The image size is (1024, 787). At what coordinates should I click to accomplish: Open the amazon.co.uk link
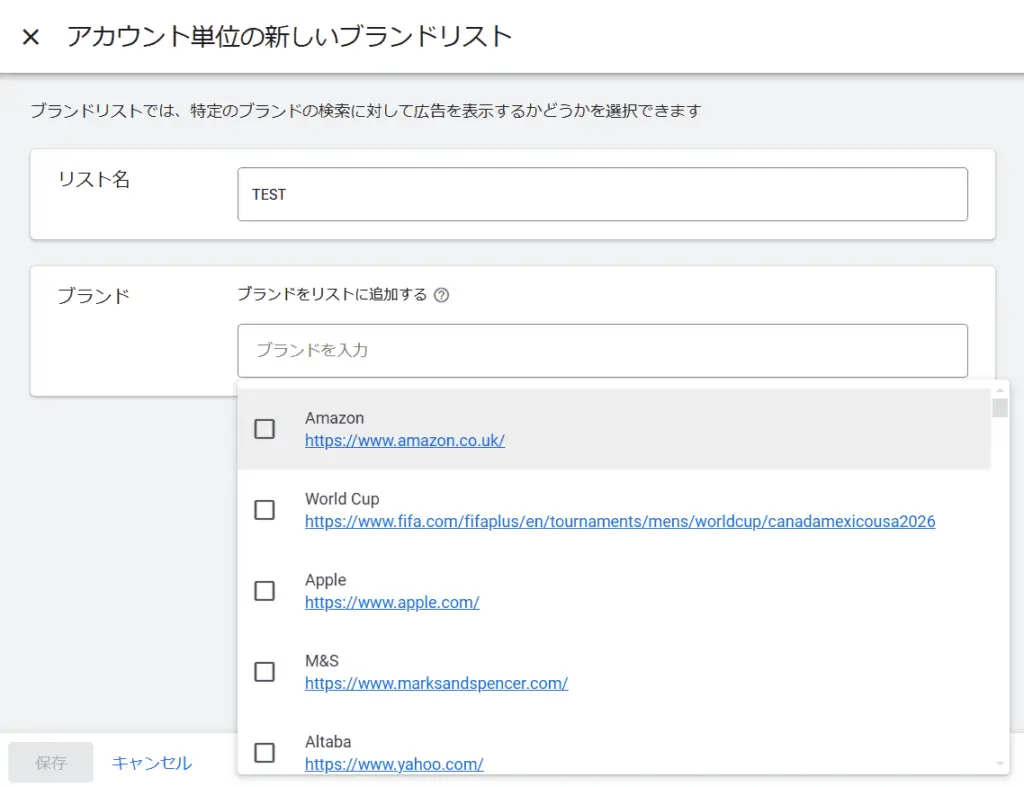coord(404,440)
